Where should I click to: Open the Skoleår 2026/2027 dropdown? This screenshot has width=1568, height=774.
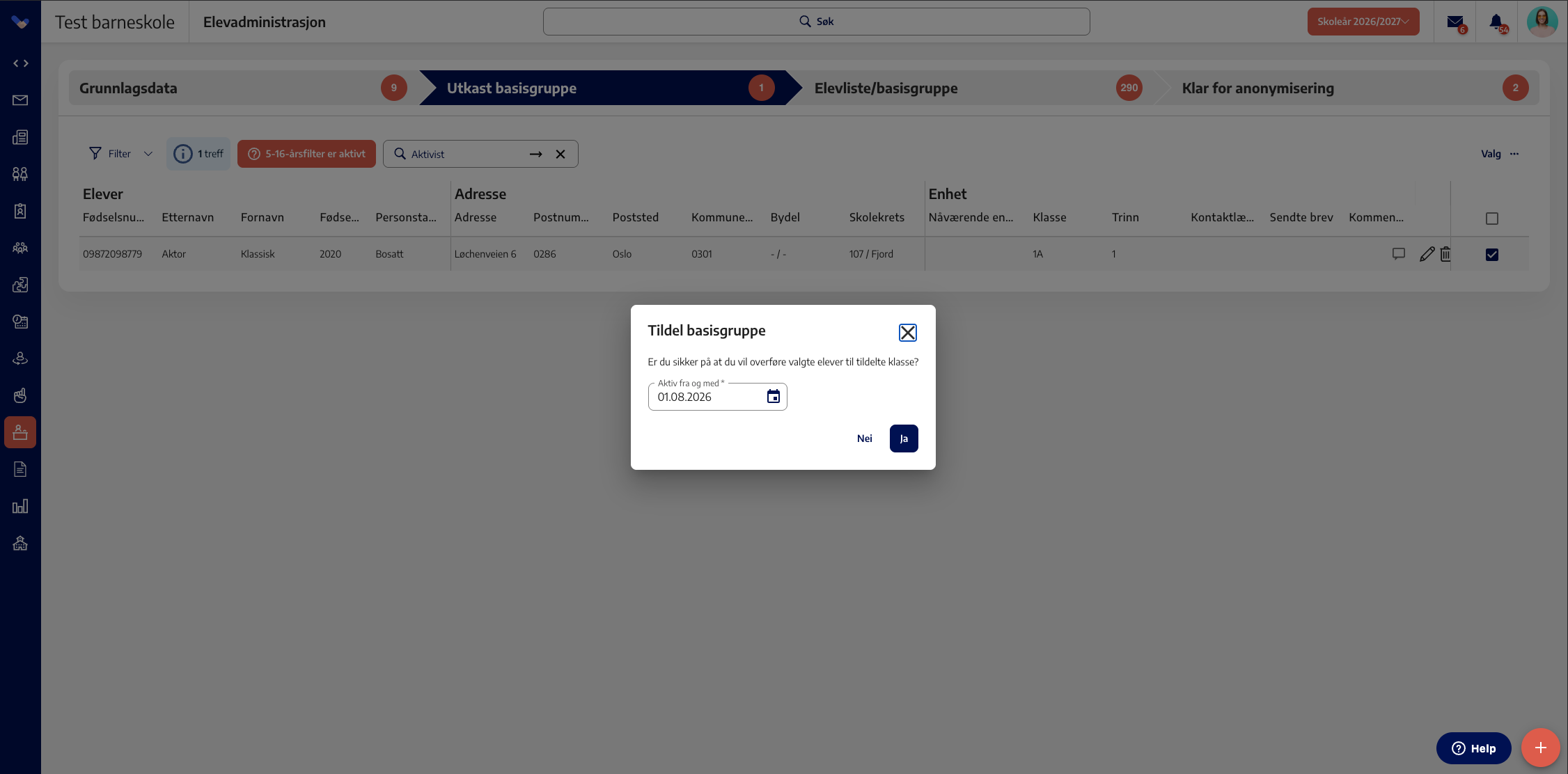pyautogui.click(x=1363, y=22)
